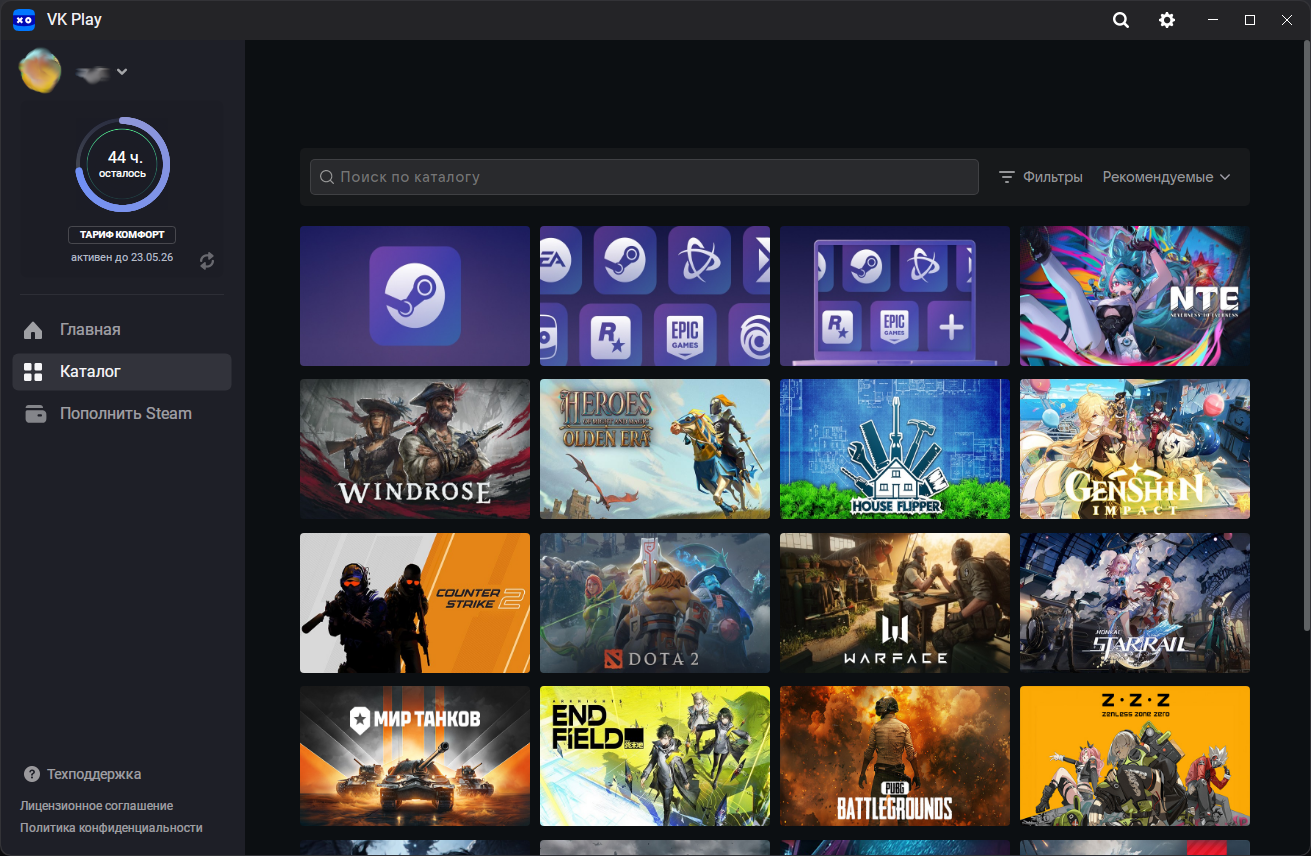This screenshot has height=856, width=1311.
Task: Click the question mark support icon
Action: pos(32,774)
